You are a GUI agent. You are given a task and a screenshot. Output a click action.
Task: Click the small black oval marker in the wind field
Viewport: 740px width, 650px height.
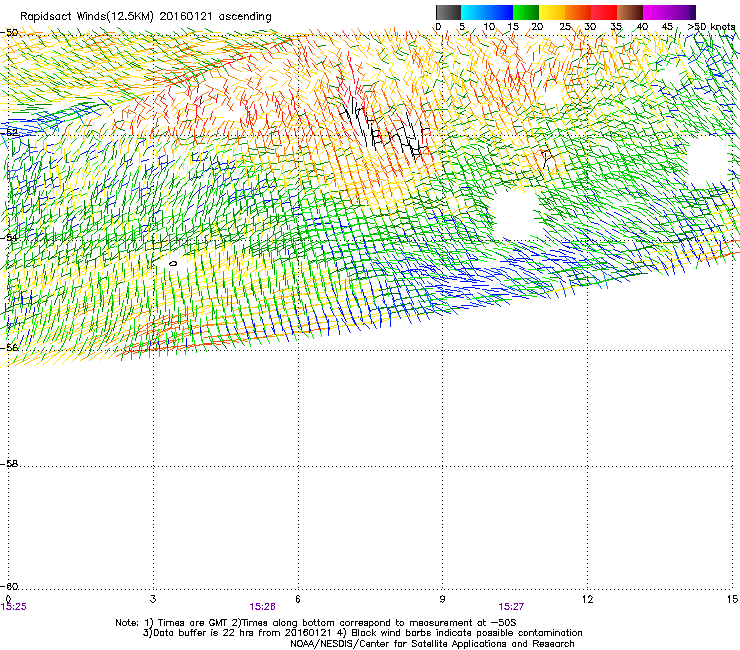pyautogui.click(x=173, y=264)
